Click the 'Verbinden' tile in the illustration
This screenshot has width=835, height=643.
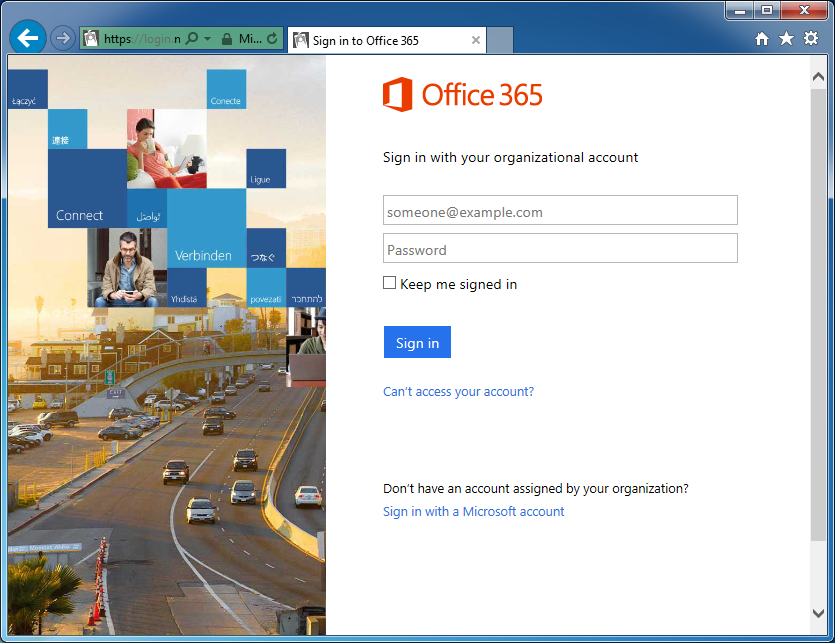pos(207,228)
